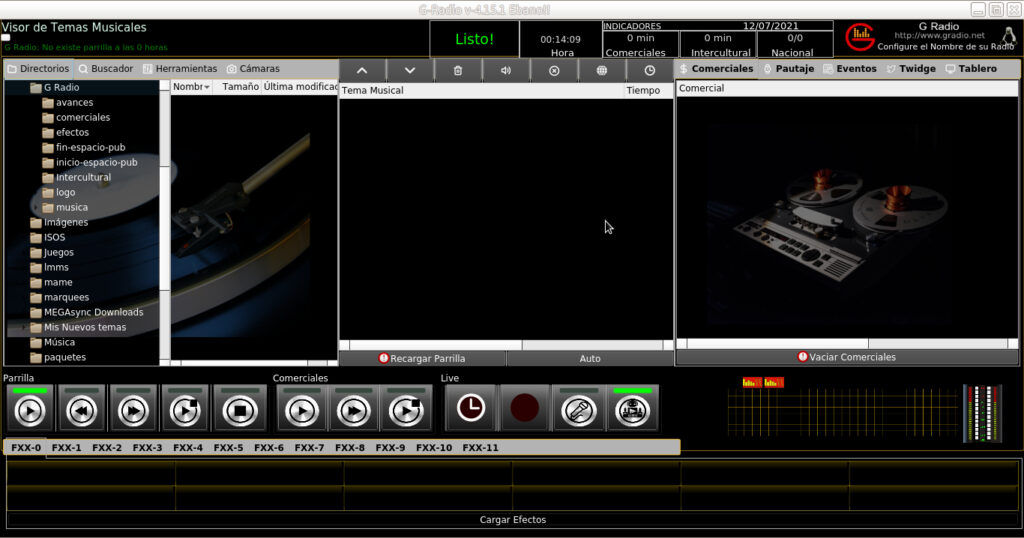Open the Pautaje tab
Viewport: 1024px width, 538px height.
click(x=788, y=69)
